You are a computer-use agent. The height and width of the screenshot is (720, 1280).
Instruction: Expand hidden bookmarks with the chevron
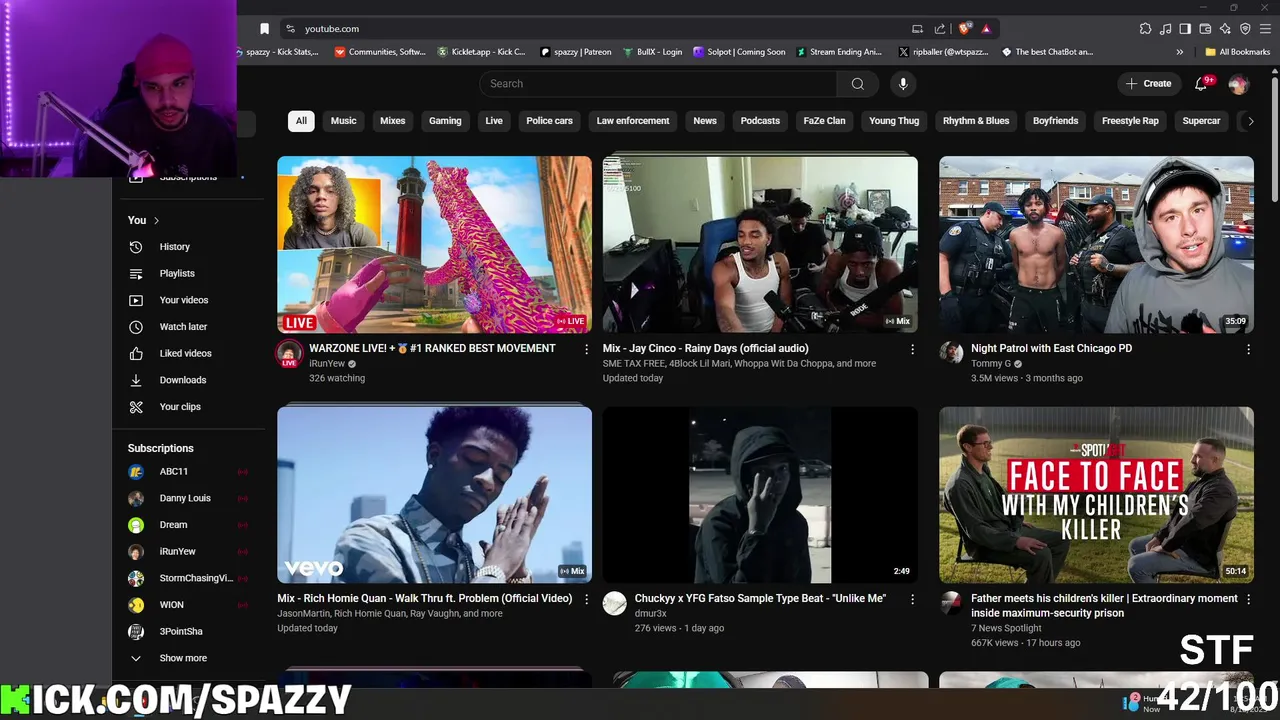click(x=1180, y=52)
